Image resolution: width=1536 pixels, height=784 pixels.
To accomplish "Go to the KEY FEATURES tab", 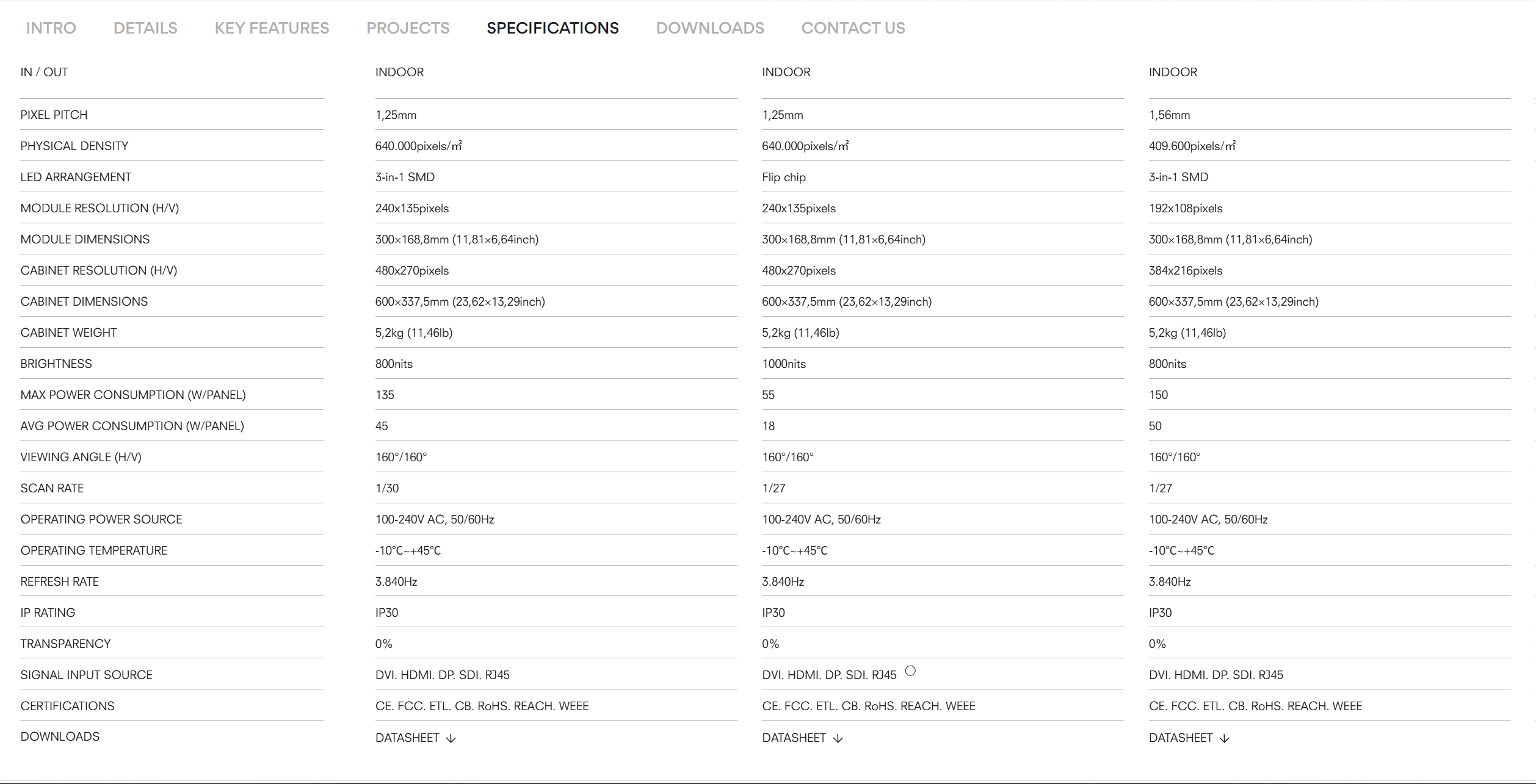I will pyautogui.click(x=272, y=28).
